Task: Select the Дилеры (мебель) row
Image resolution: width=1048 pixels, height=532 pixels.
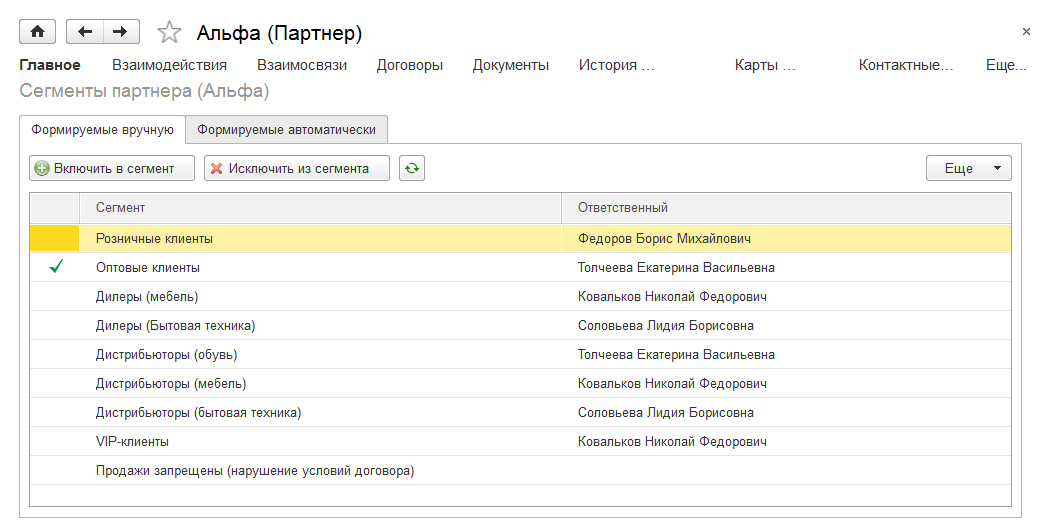Action: pyautogui.click(x=146, y=296)
